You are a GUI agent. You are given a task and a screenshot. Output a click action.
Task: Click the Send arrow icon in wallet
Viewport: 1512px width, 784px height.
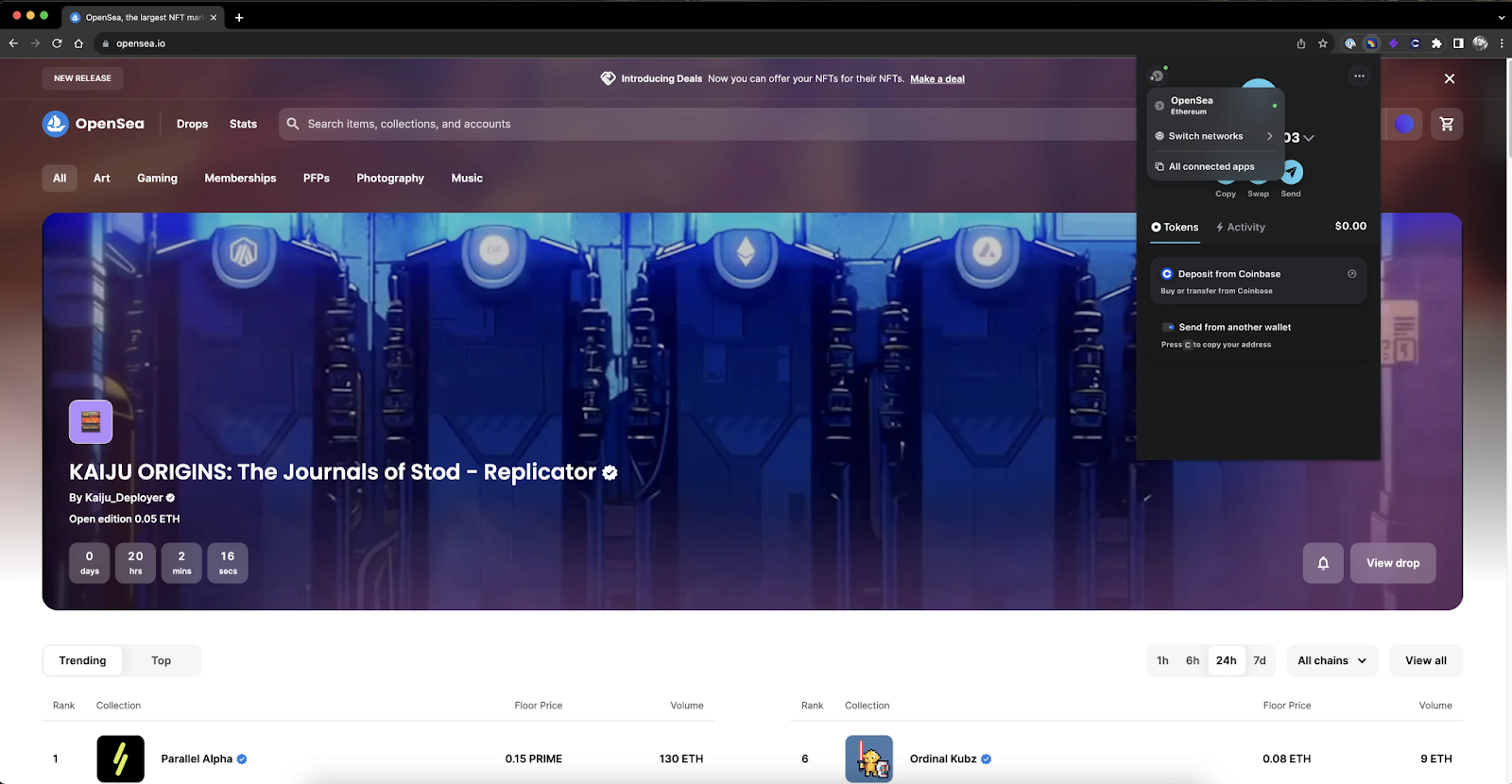[1292, 172]
